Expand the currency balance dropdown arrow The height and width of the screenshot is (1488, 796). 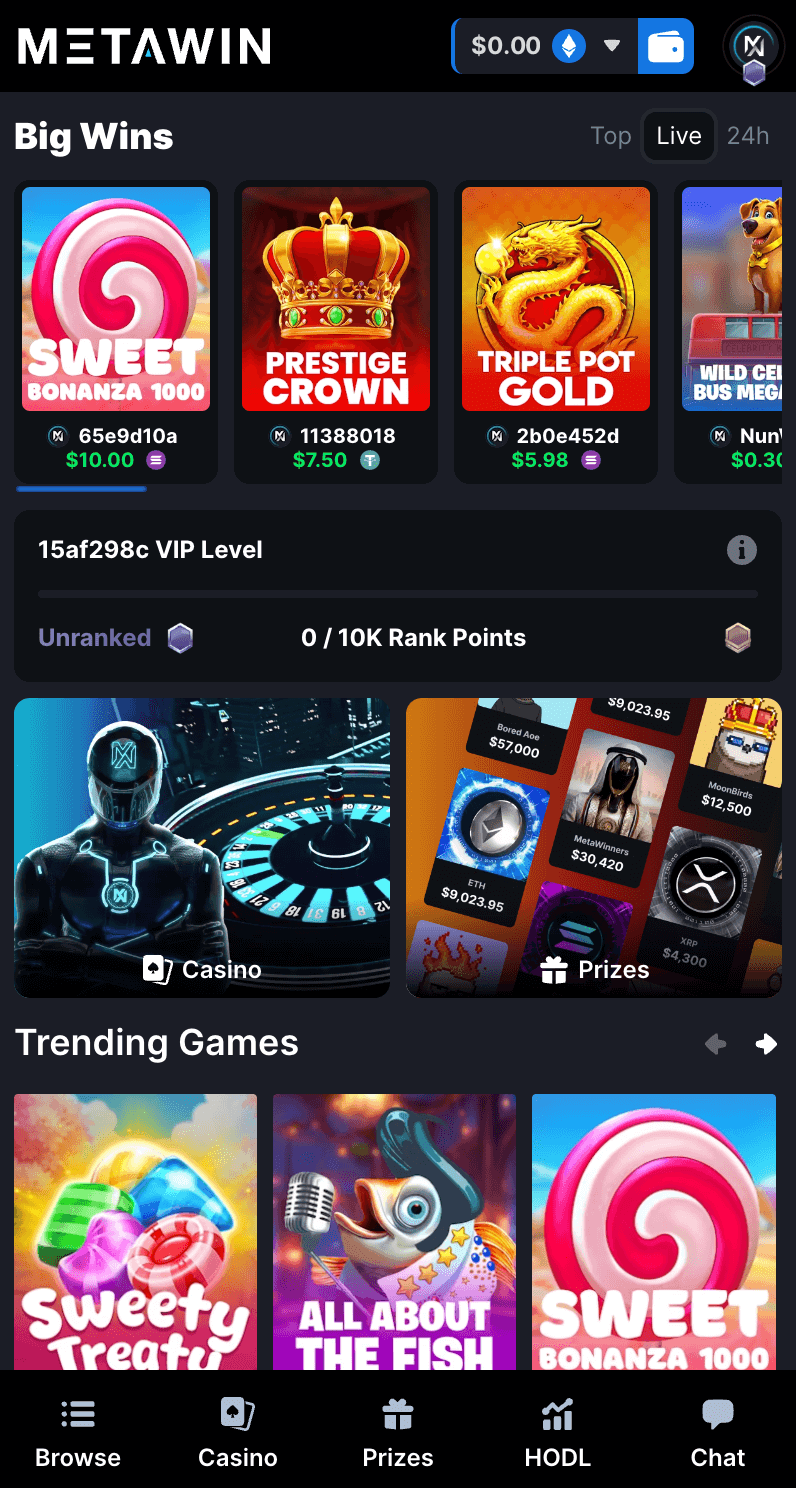coord(612,46)
